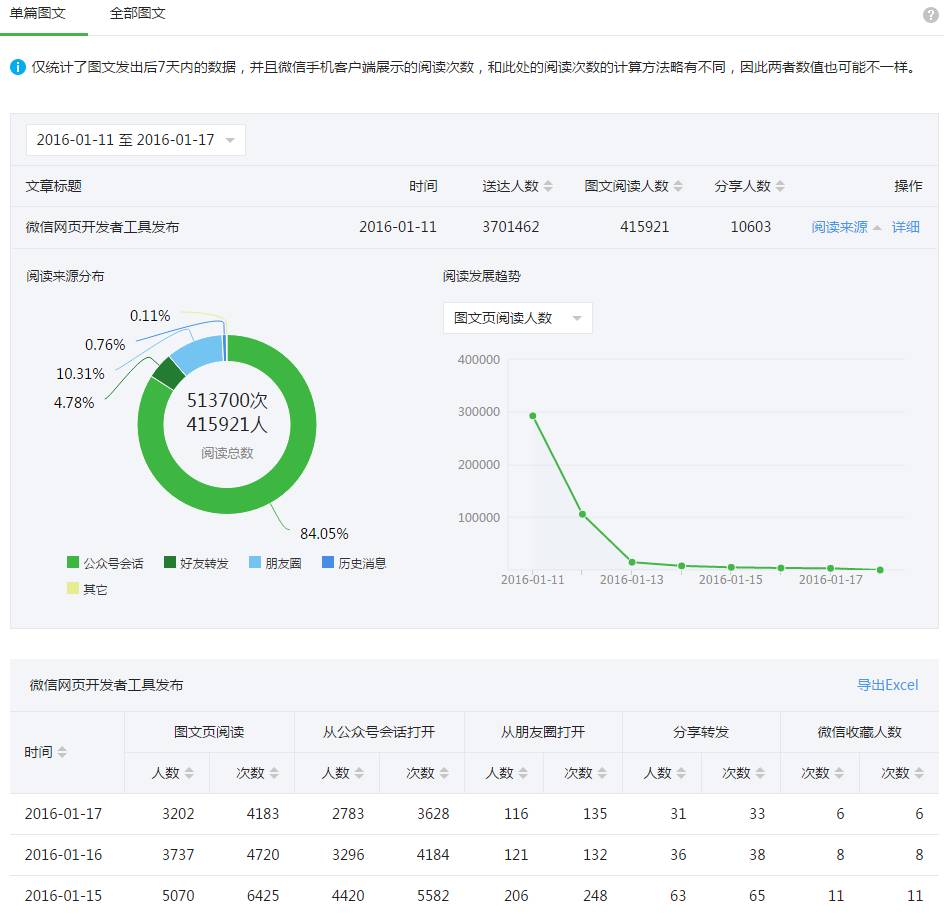The height and width of the screenshot is (916, 944).
Task: Toggle 其它 legend color swatch
Action: (x=73, y=588)
